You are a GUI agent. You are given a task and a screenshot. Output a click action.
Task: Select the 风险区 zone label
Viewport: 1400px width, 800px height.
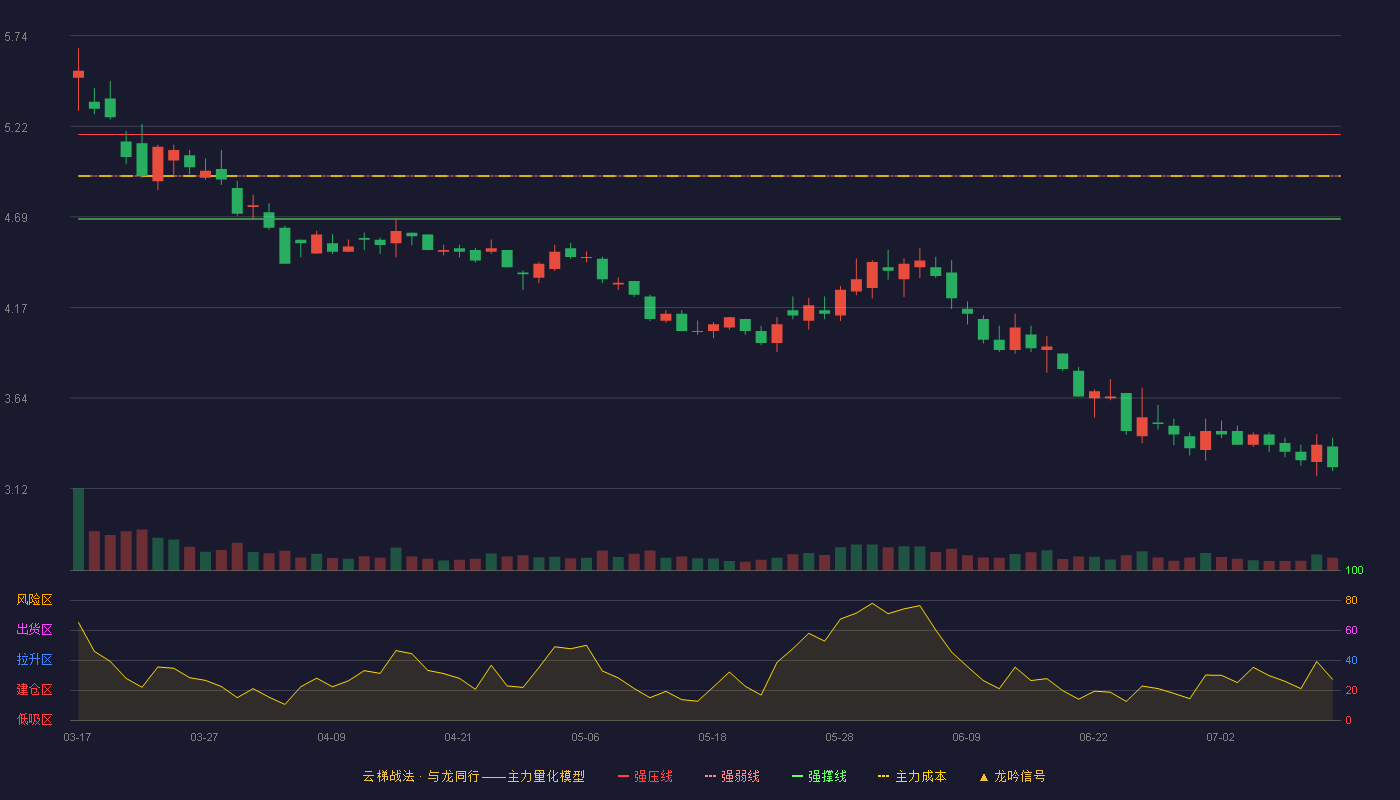click(34, 600)
